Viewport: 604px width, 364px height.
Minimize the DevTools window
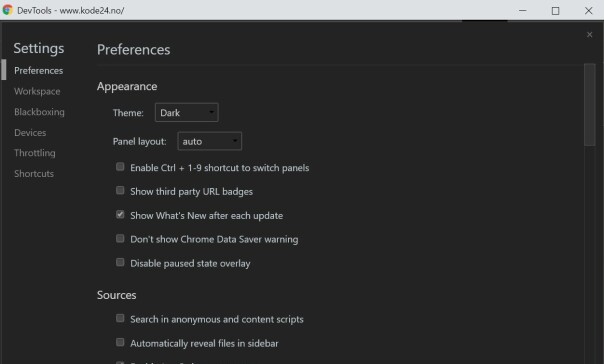pyautogui.click(x=522, y=10)
